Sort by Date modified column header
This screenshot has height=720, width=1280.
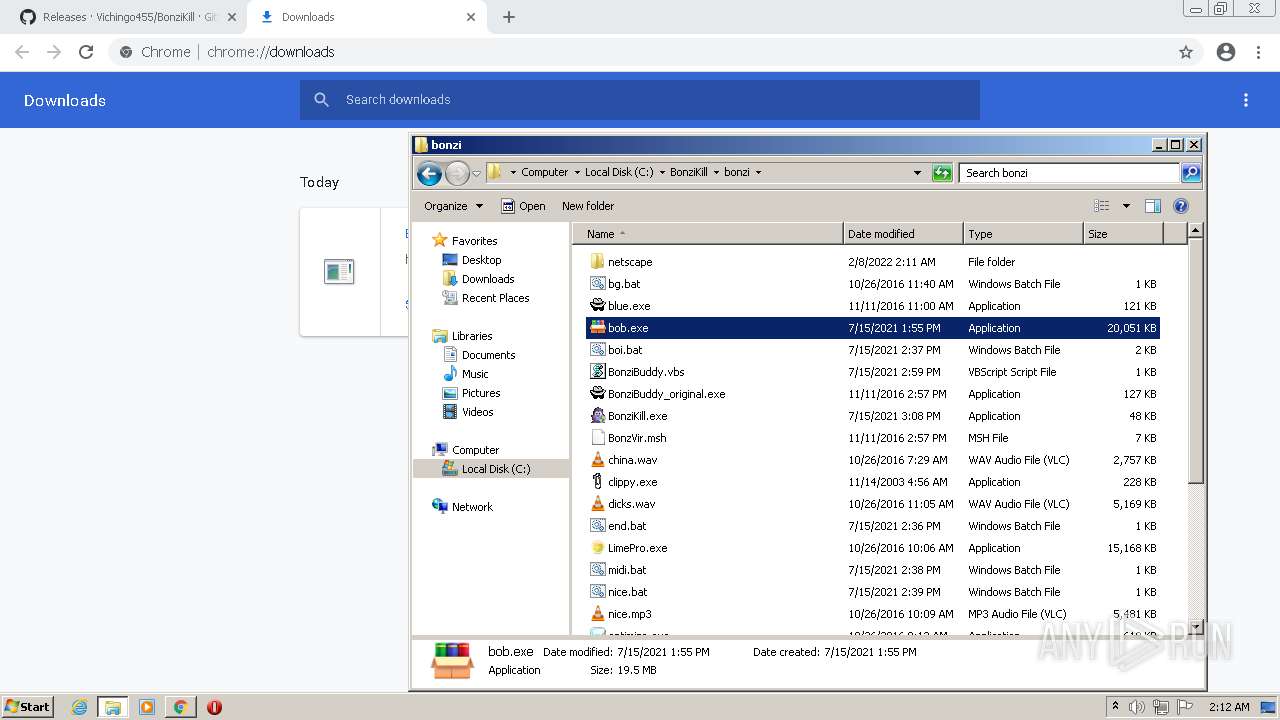(x=903, y=234)
